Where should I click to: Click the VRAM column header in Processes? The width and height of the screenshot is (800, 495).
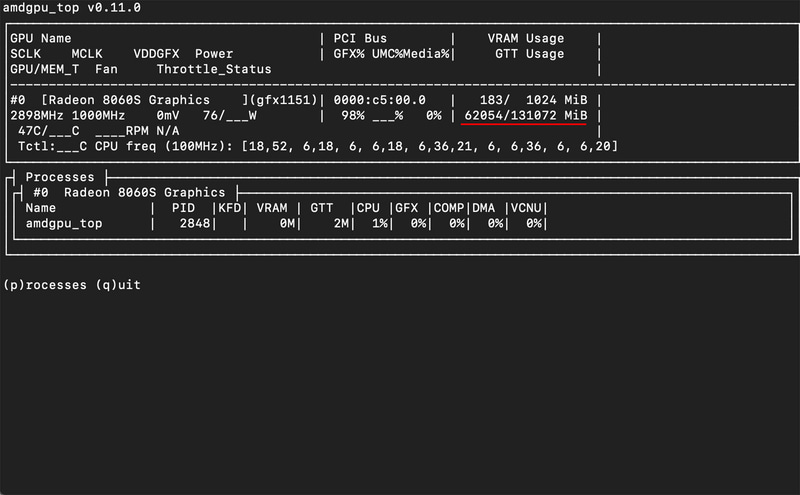272,208
